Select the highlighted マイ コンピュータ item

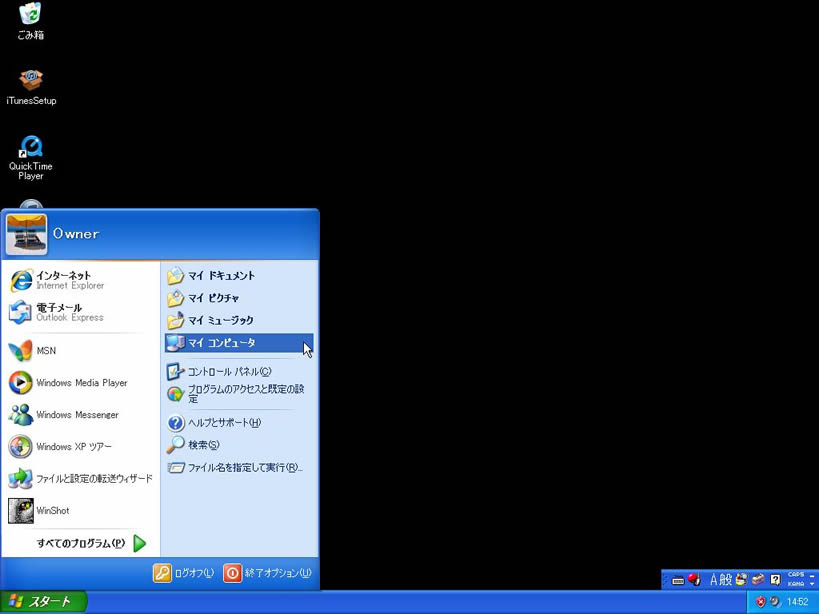point(239,343)
